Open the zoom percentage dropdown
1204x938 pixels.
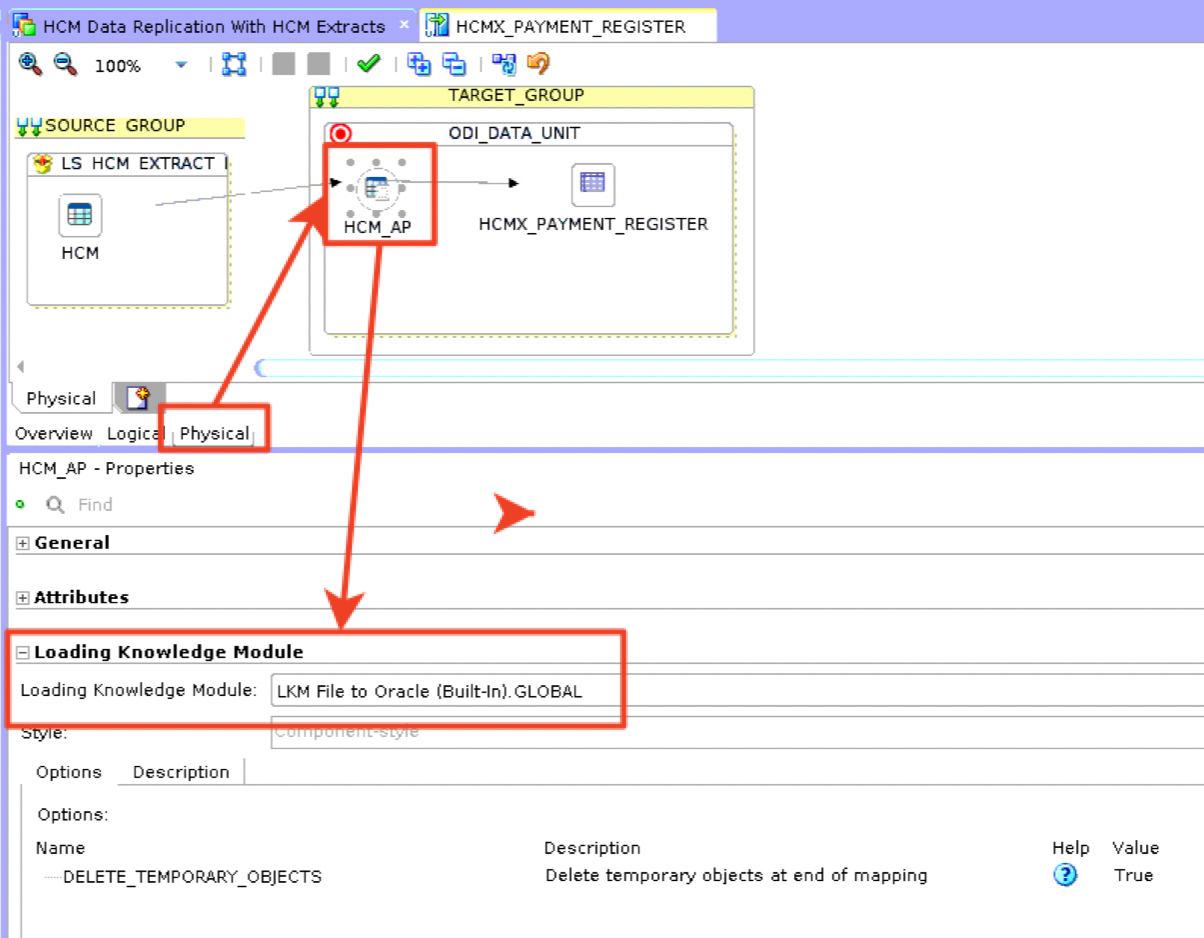tap(181, 66)
